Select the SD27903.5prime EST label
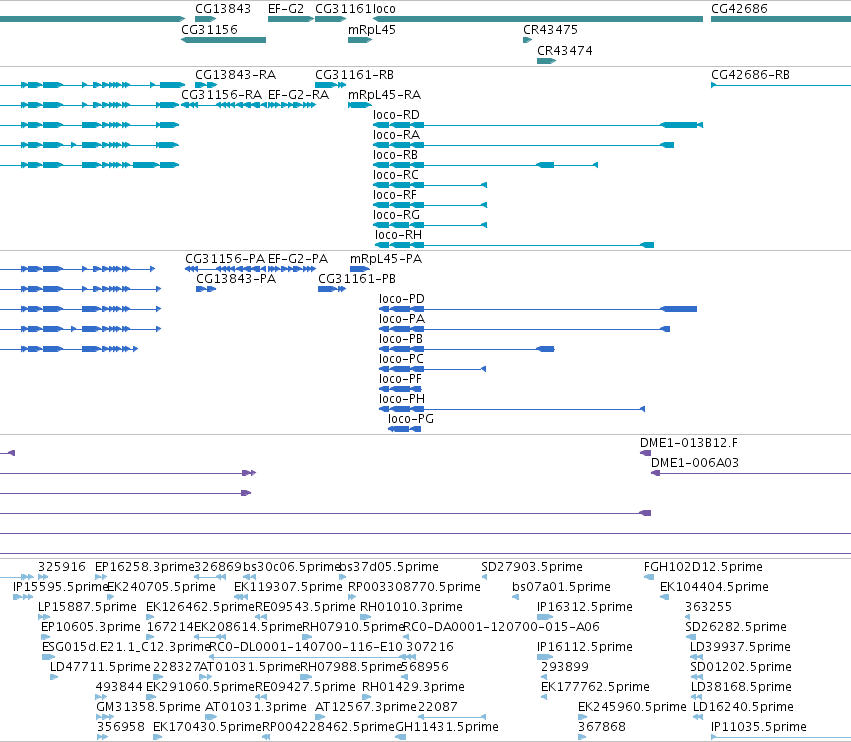Image resolution: width=851 pixels, height=742 pixels. click(532, 567)
